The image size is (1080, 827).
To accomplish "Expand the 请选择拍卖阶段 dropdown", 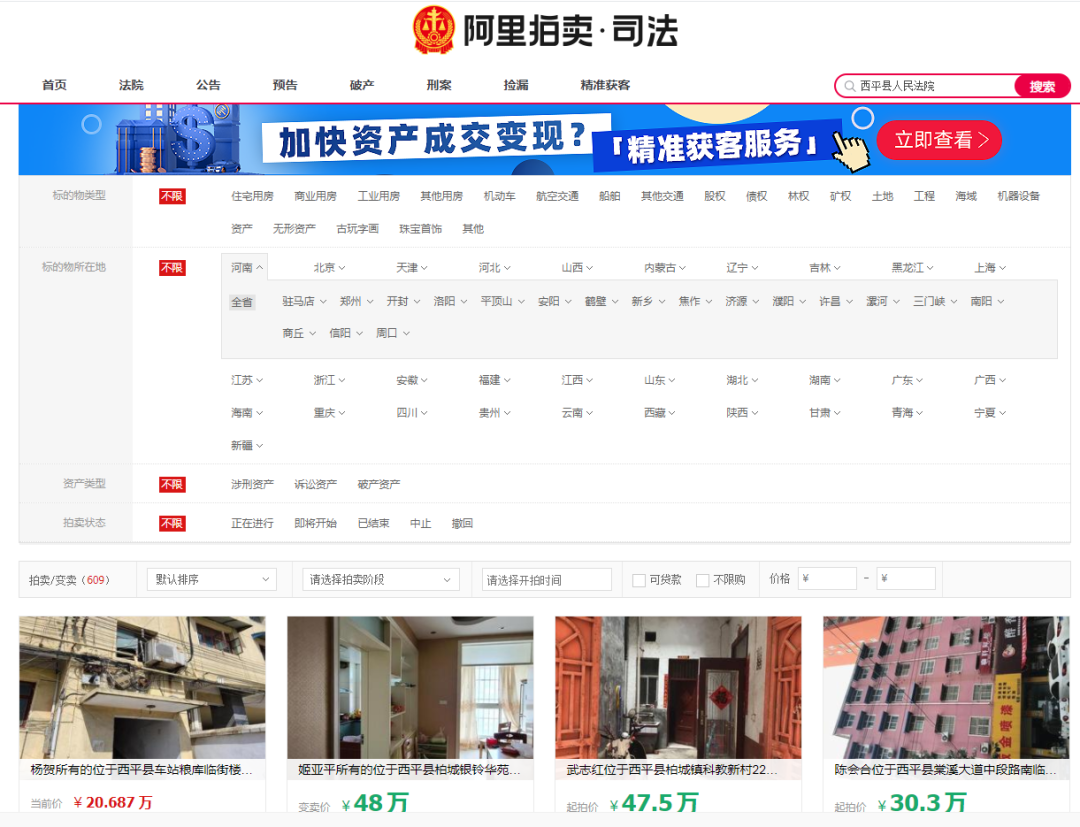I will tap(380, 579).
